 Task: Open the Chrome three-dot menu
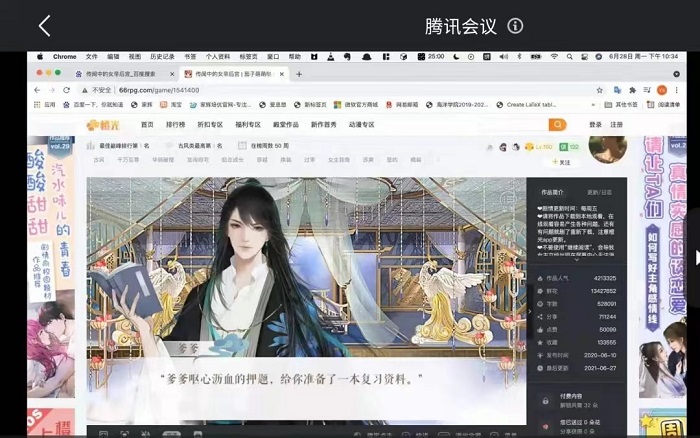tap(677, 90)
